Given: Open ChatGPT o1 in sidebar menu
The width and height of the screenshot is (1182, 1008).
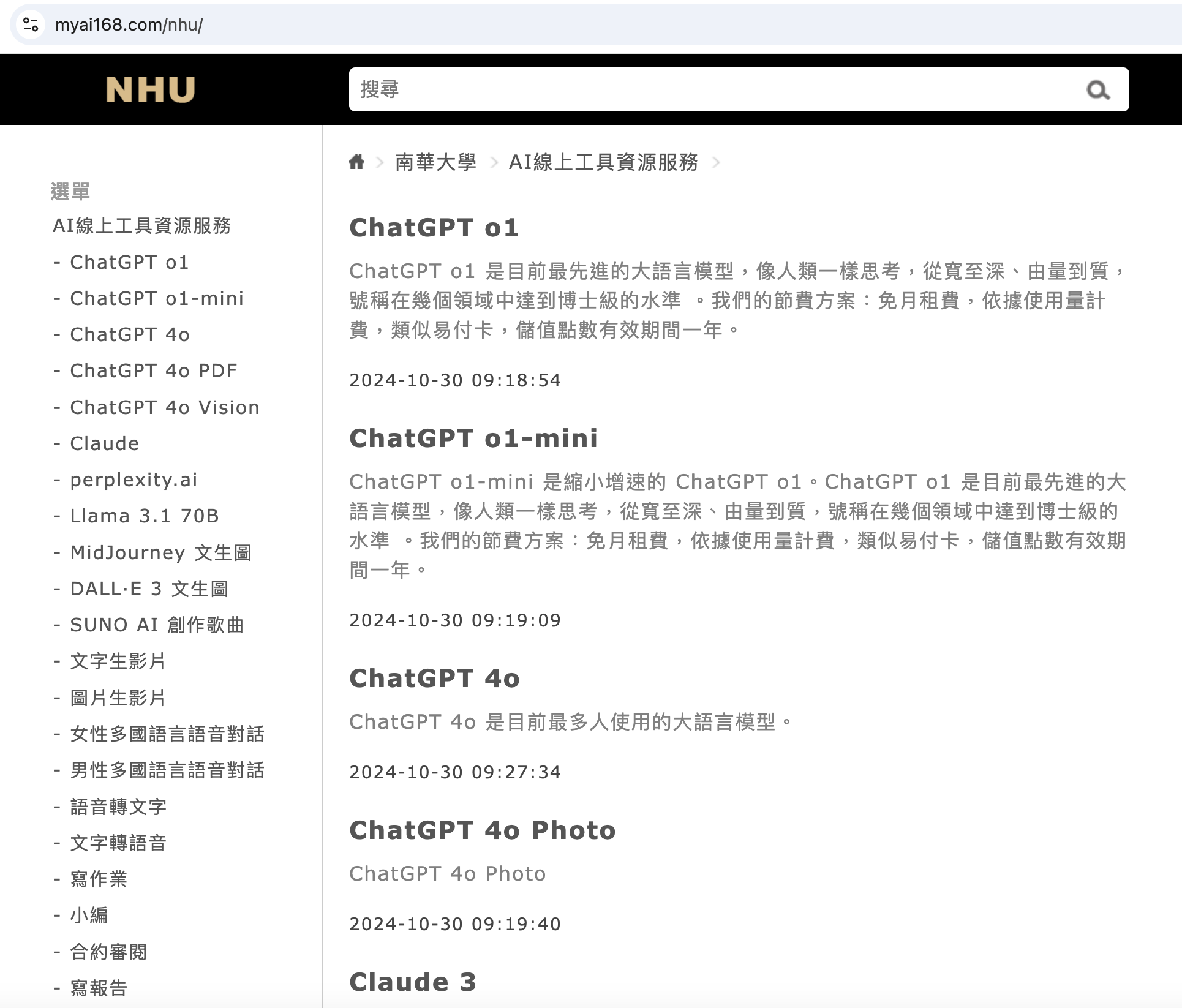Looking at the screenshot, I should click(x=129, y=262).
